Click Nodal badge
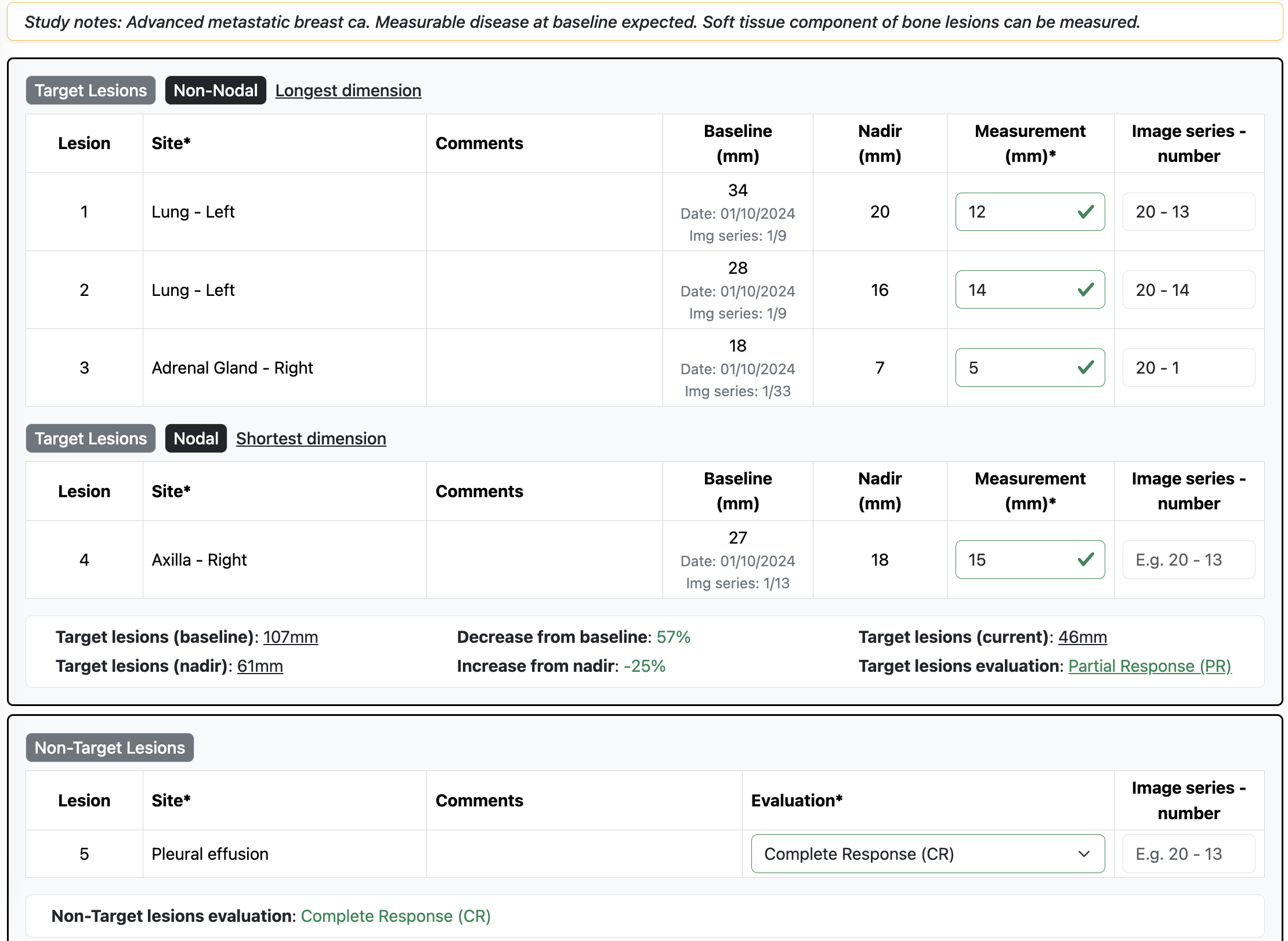This screenshot has height=941, width=1288. (196, 439)
